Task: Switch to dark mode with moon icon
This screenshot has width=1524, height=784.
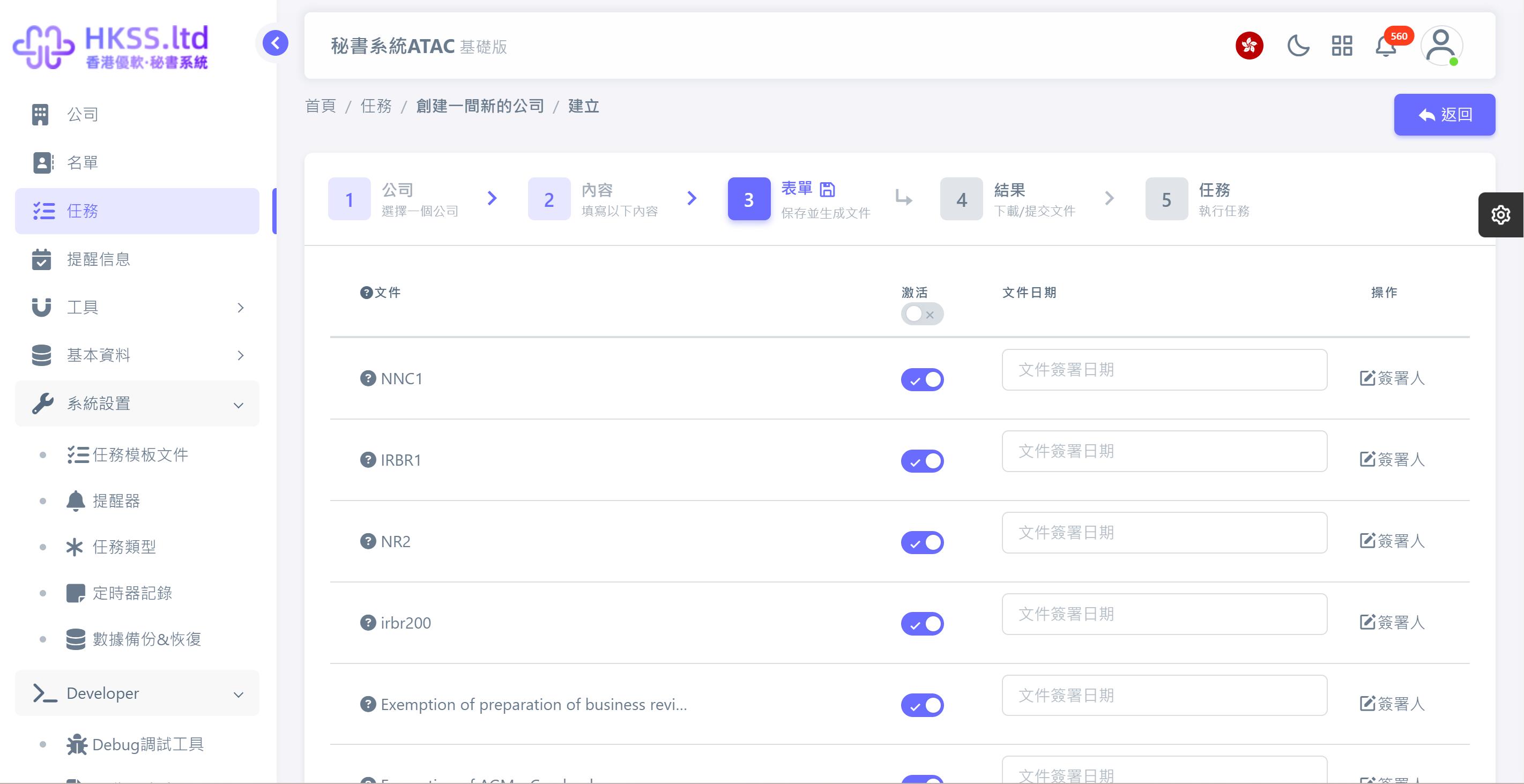Action: tap(1298, 46)
